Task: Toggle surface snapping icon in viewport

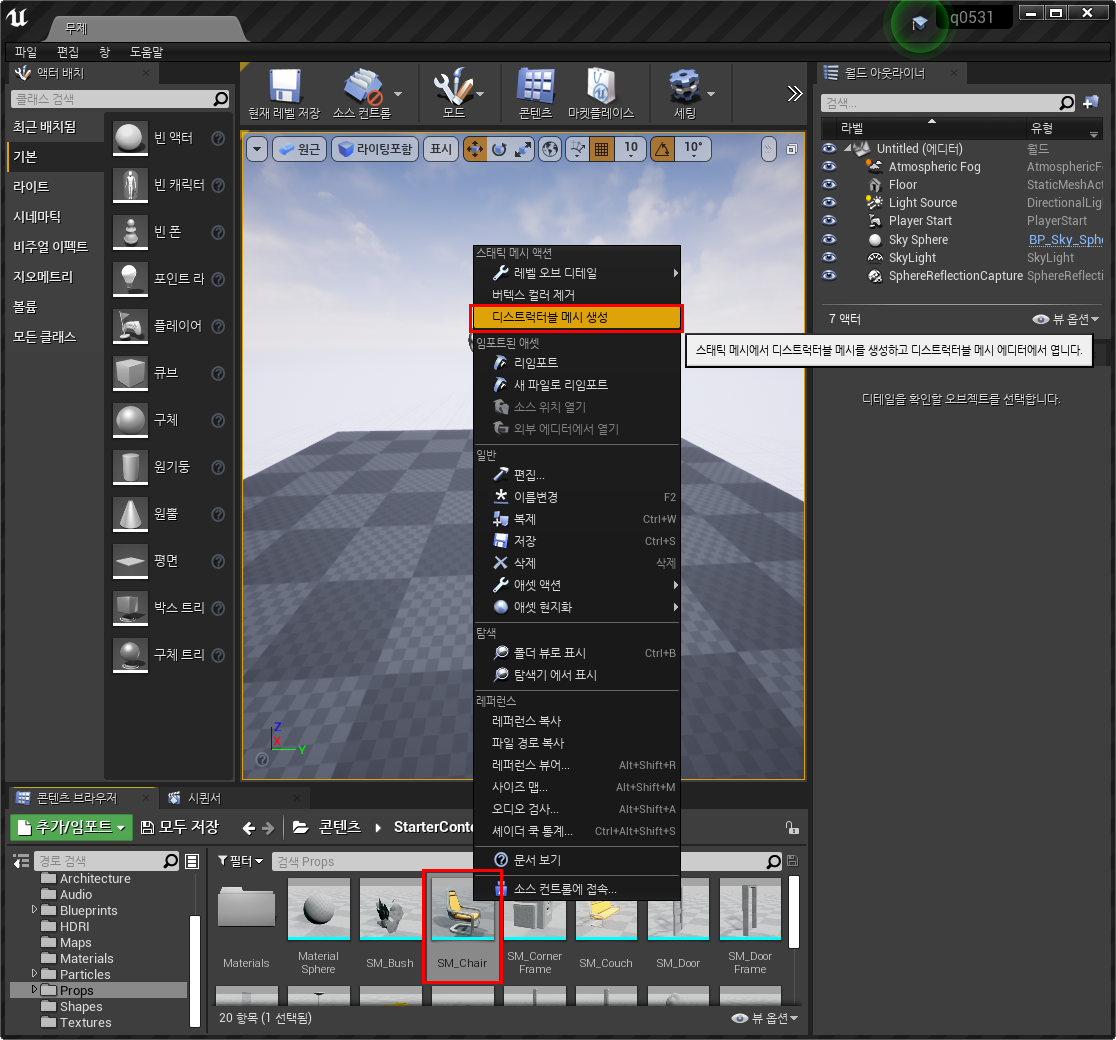Action: [578, 149]
